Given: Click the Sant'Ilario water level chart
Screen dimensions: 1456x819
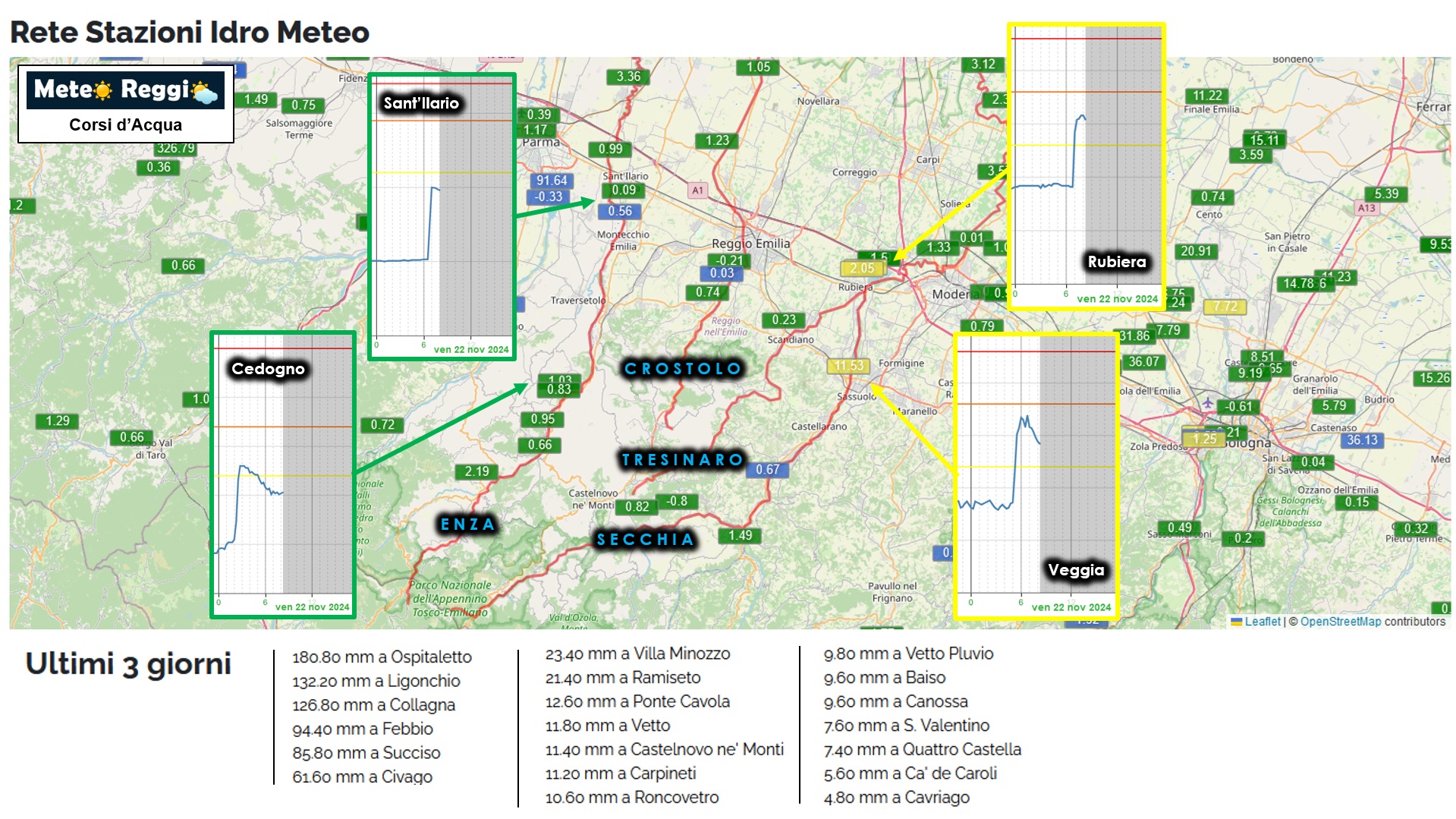Looking at the screenshot, I should pos(442,216).
